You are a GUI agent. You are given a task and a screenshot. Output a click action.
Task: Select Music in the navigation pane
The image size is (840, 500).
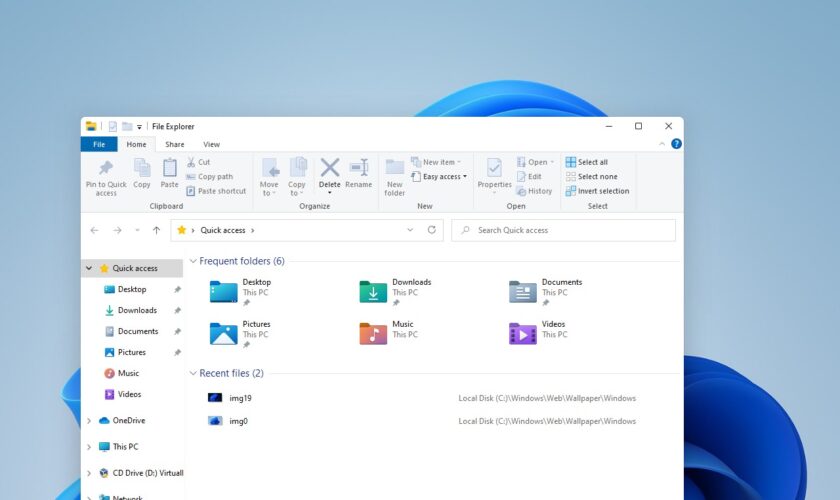[x=128, y=373]
